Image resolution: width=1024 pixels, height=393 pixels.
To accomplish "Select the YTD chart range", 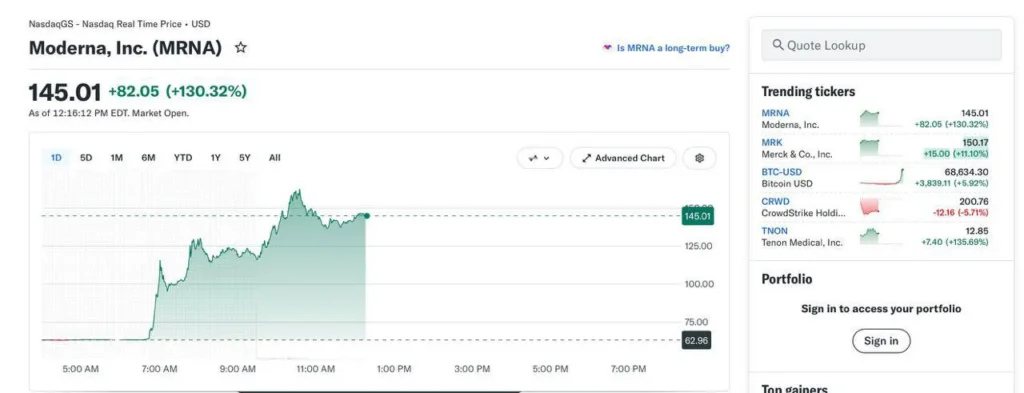I will [x=183, y=157].
